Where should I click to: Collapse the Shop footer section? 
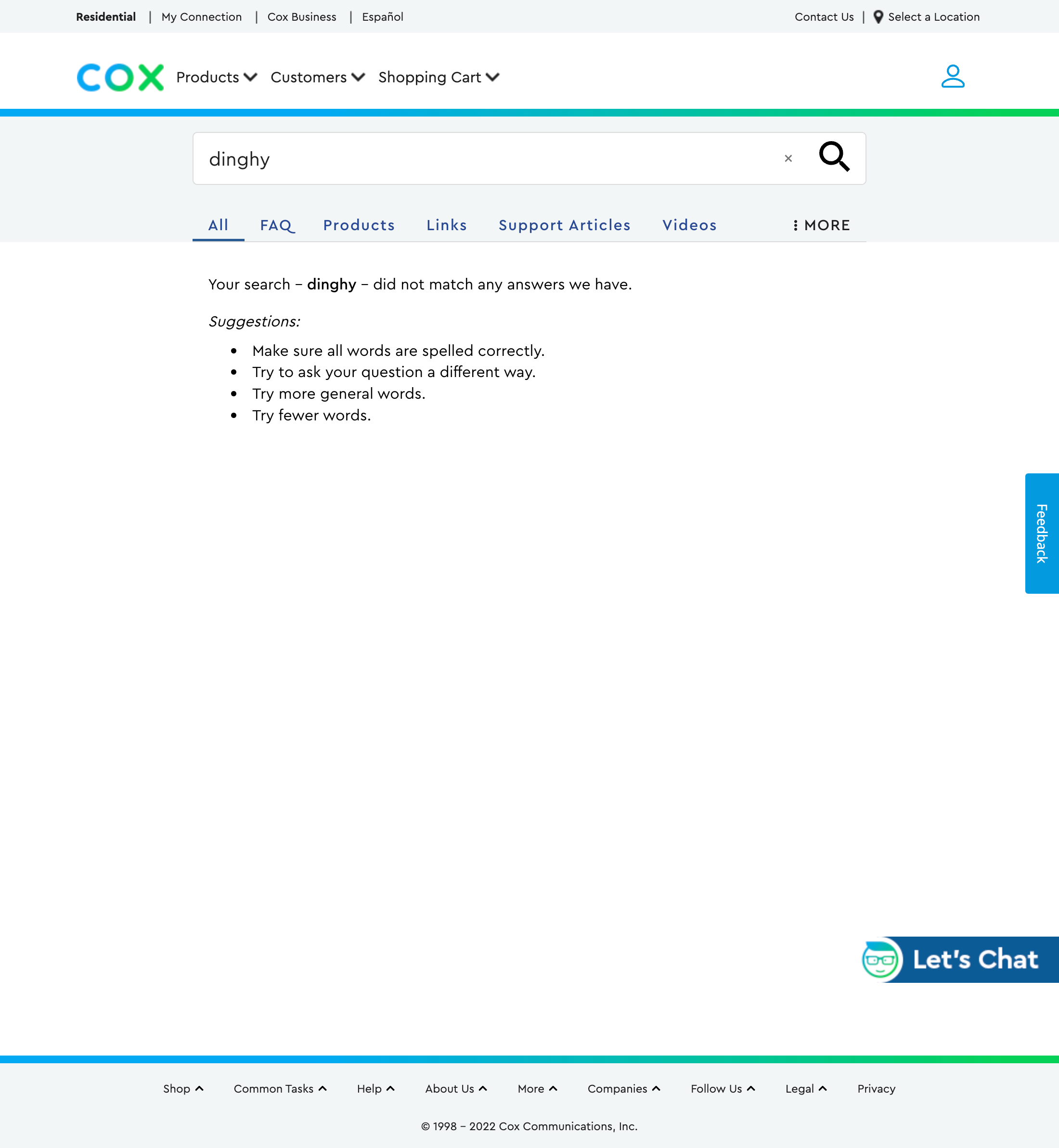coord(183,1088)
